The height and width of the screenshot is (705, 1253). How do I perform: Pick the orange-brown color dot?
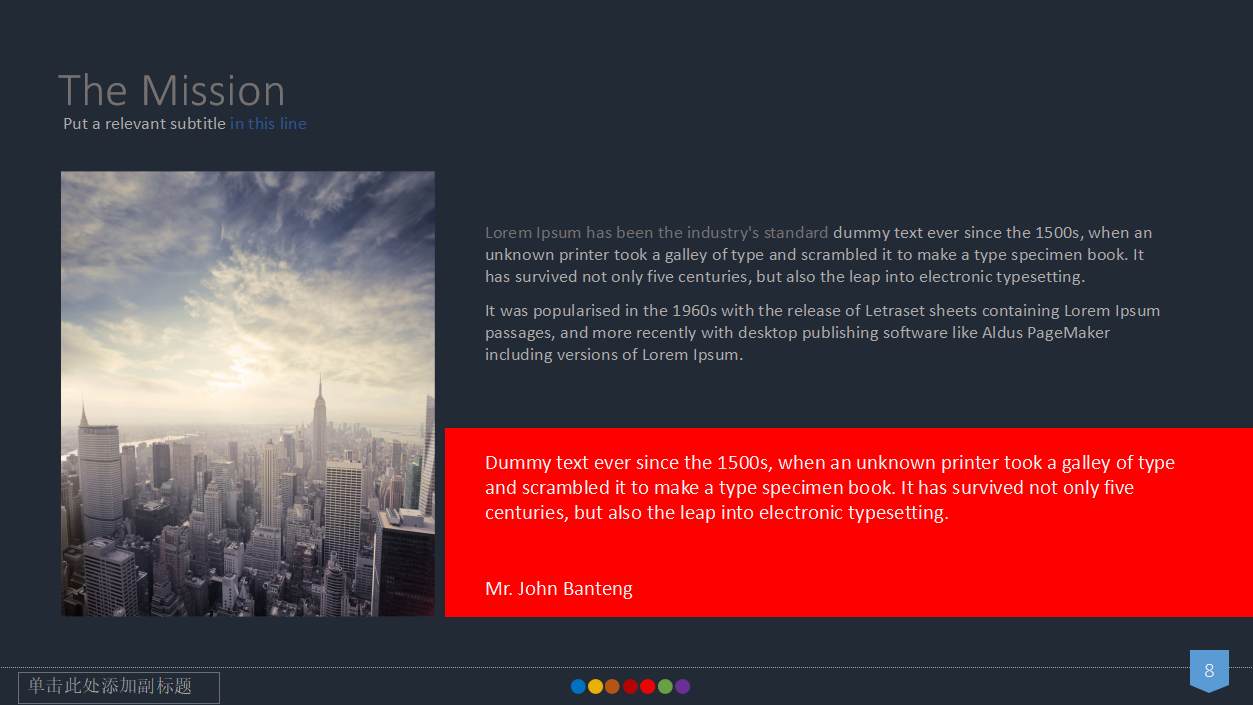tap(612, 686)
